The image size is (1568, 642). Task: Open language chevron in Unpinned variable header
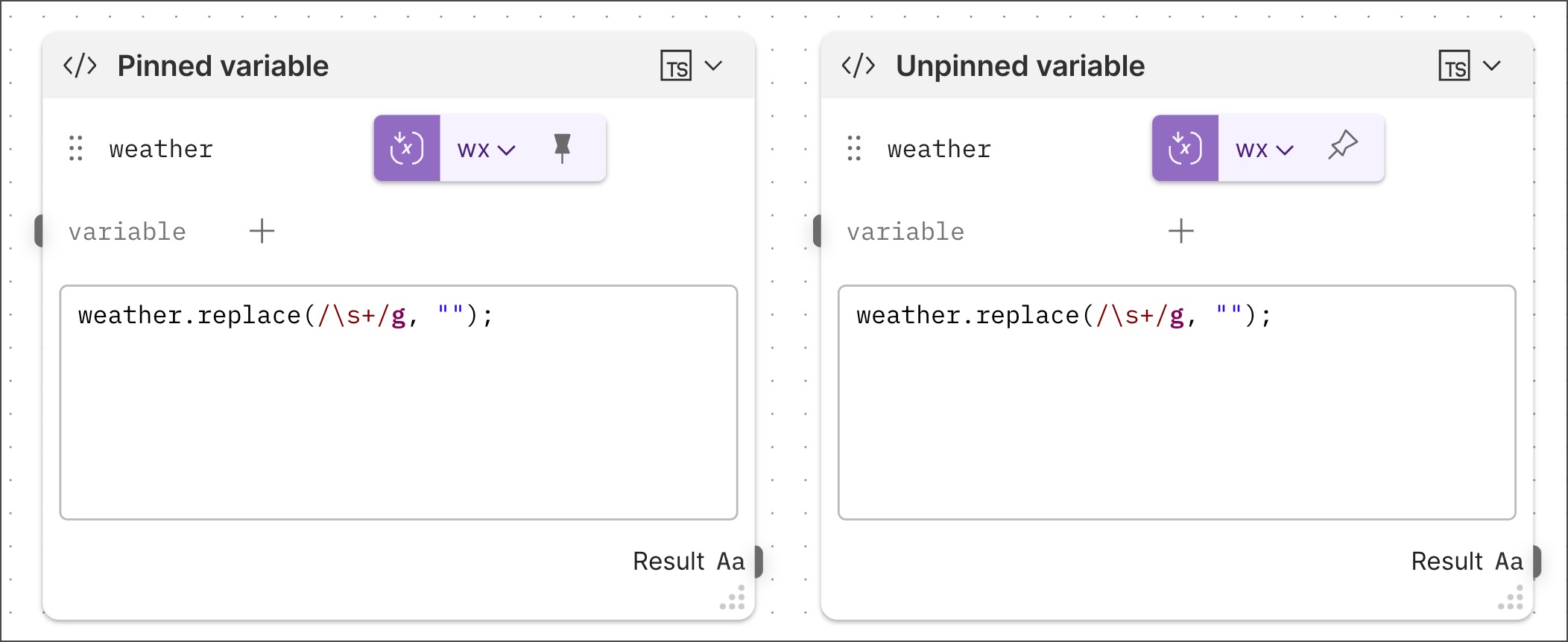(x=1492, y=66)
